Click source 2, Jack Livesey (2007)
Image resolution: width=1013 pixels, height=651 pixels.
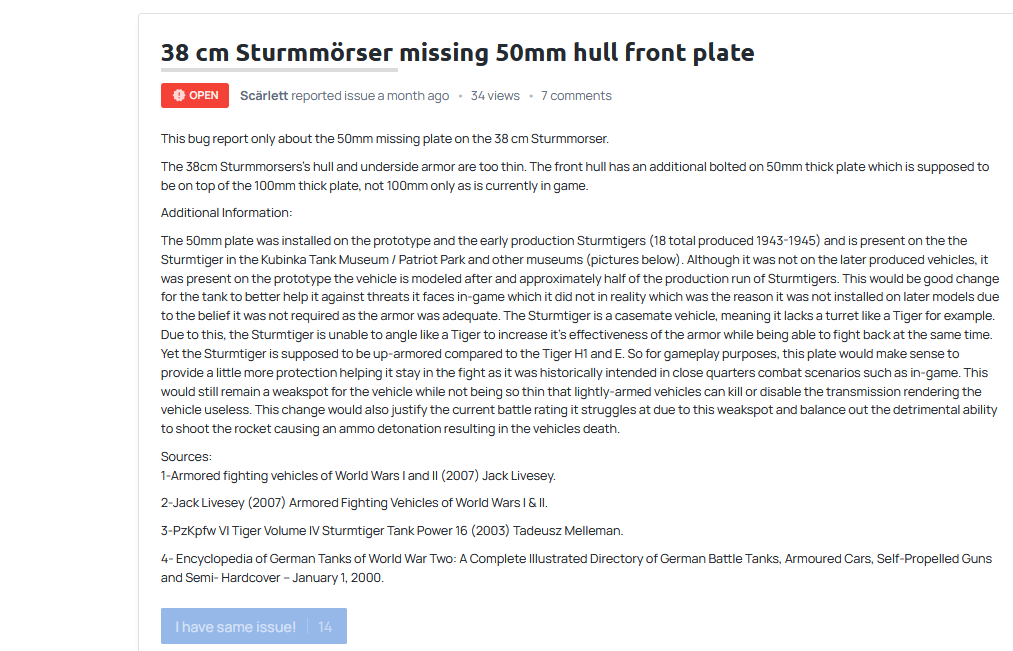tap(354, 503)
